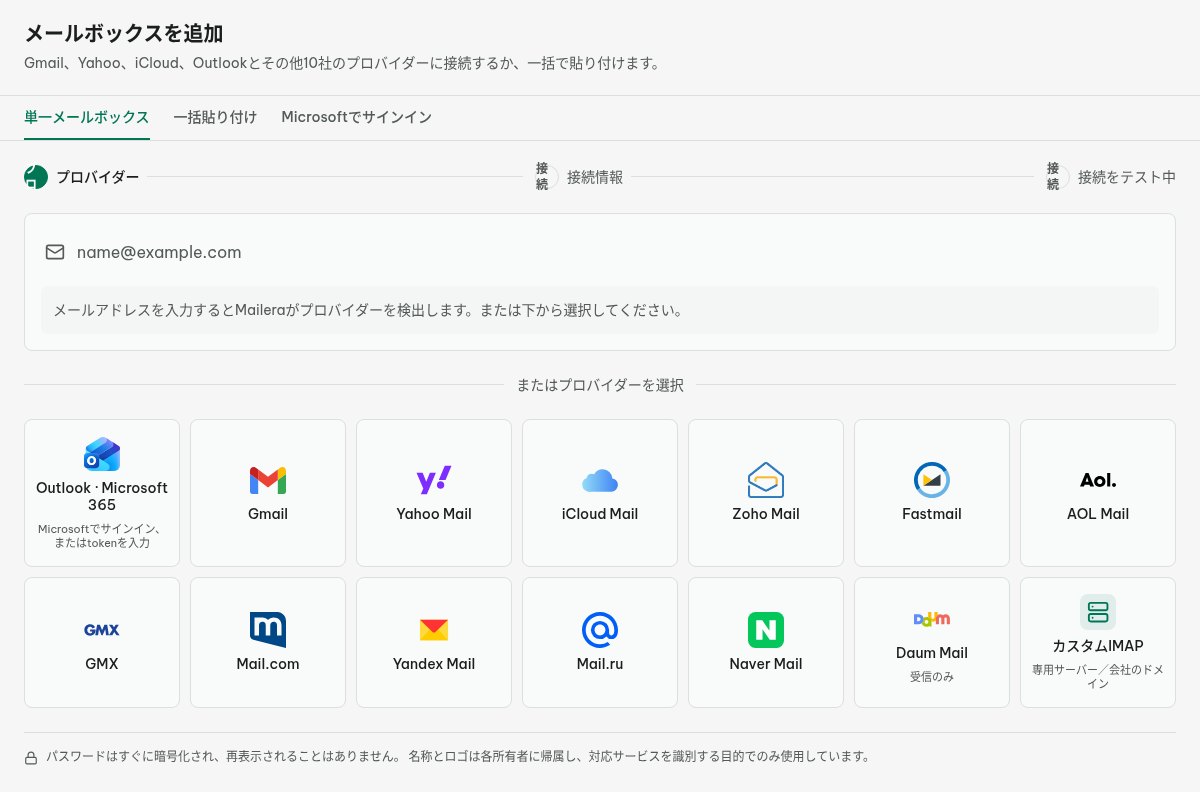This screenshot has height=792, width=1200.
Task: Click the 受信のみ note under Daum
Action: tap(932, 677)
